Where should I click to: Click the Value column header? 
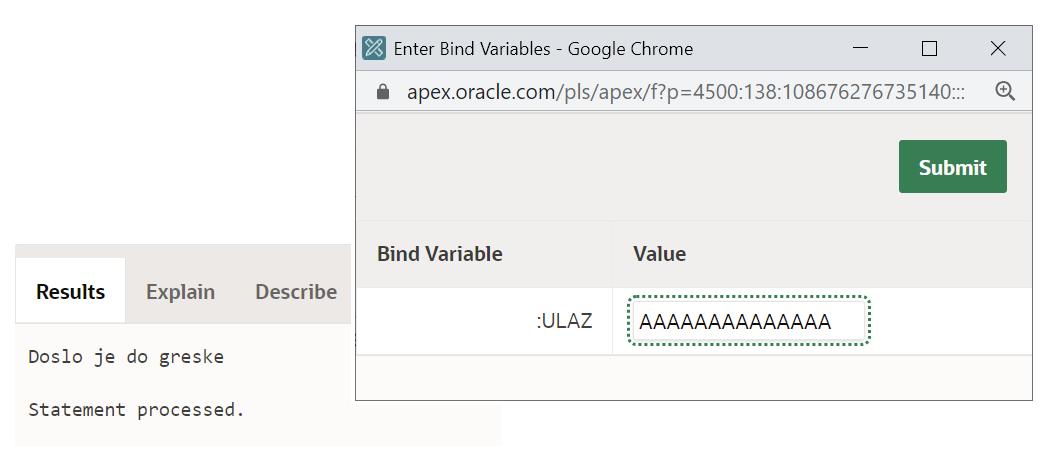(659, 254)
